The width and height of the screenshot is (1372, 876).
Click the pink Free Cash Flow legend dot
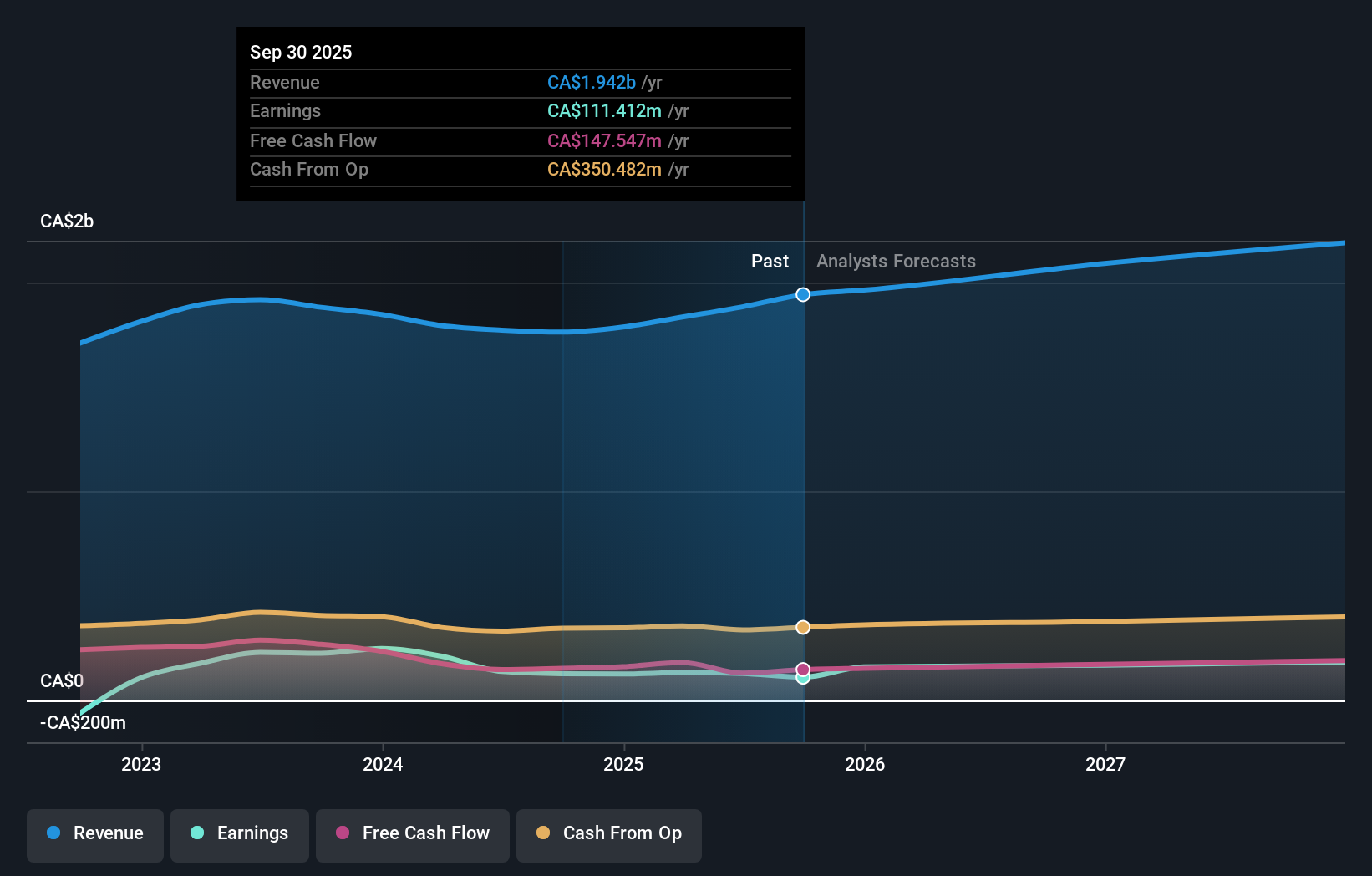343,833
